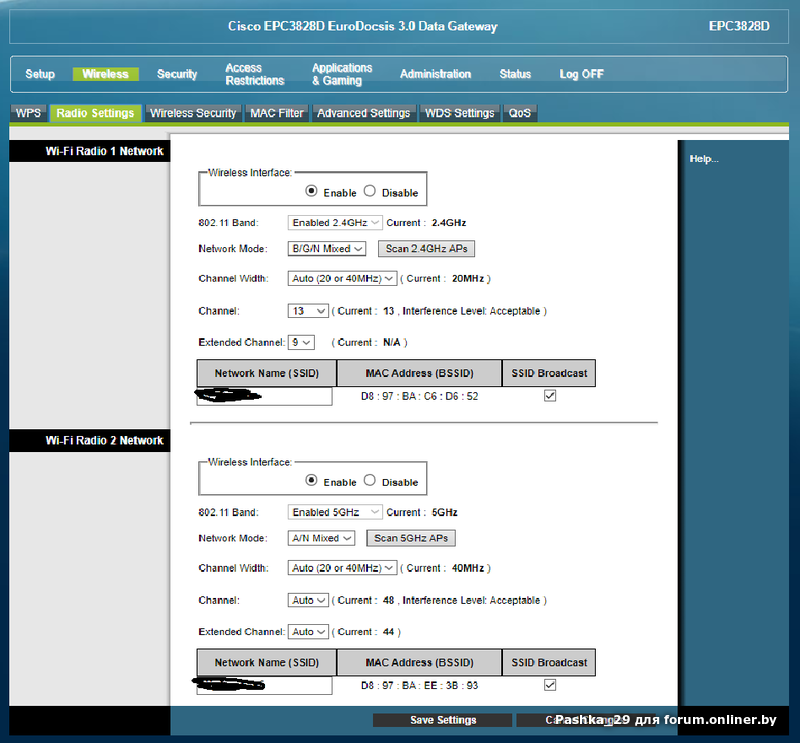Open Radio 2 Channel Width dropdown
Screen dimensions: 800x743
point(342,568)
